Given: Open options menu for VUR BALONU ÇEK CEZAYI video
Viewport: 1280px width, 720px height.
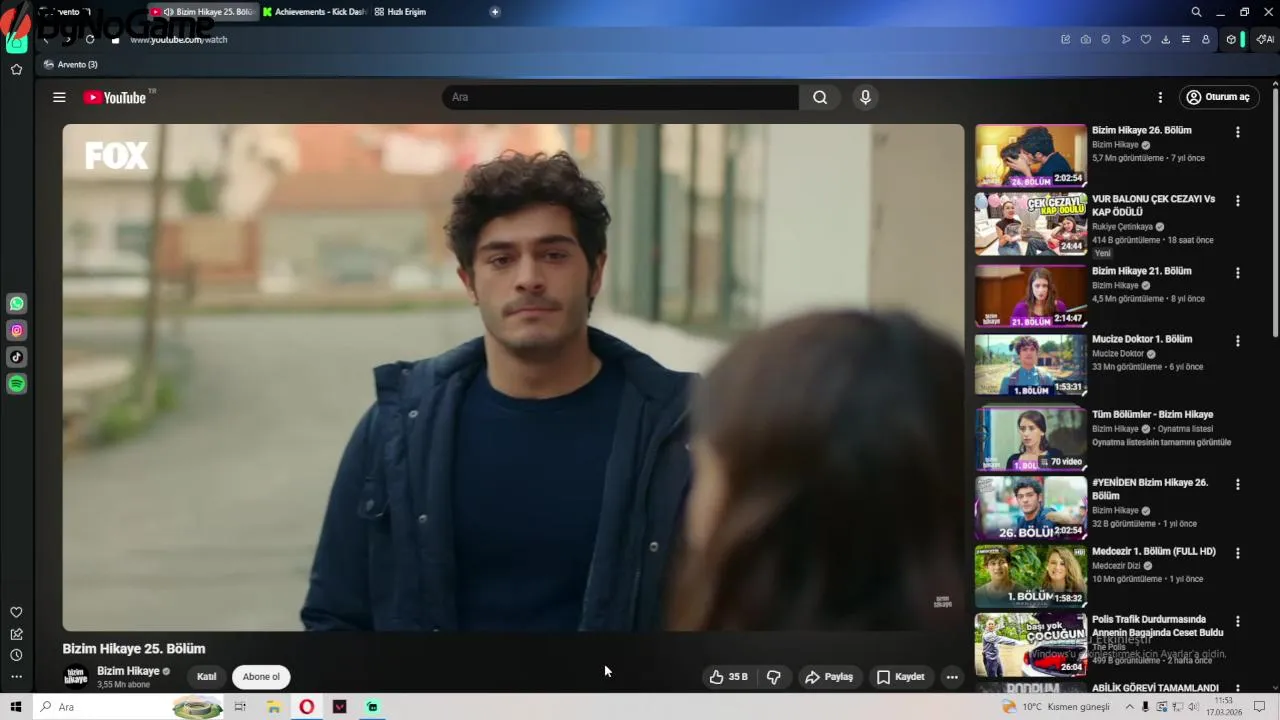Looking at the screenshot, I should click(1237, 201).
